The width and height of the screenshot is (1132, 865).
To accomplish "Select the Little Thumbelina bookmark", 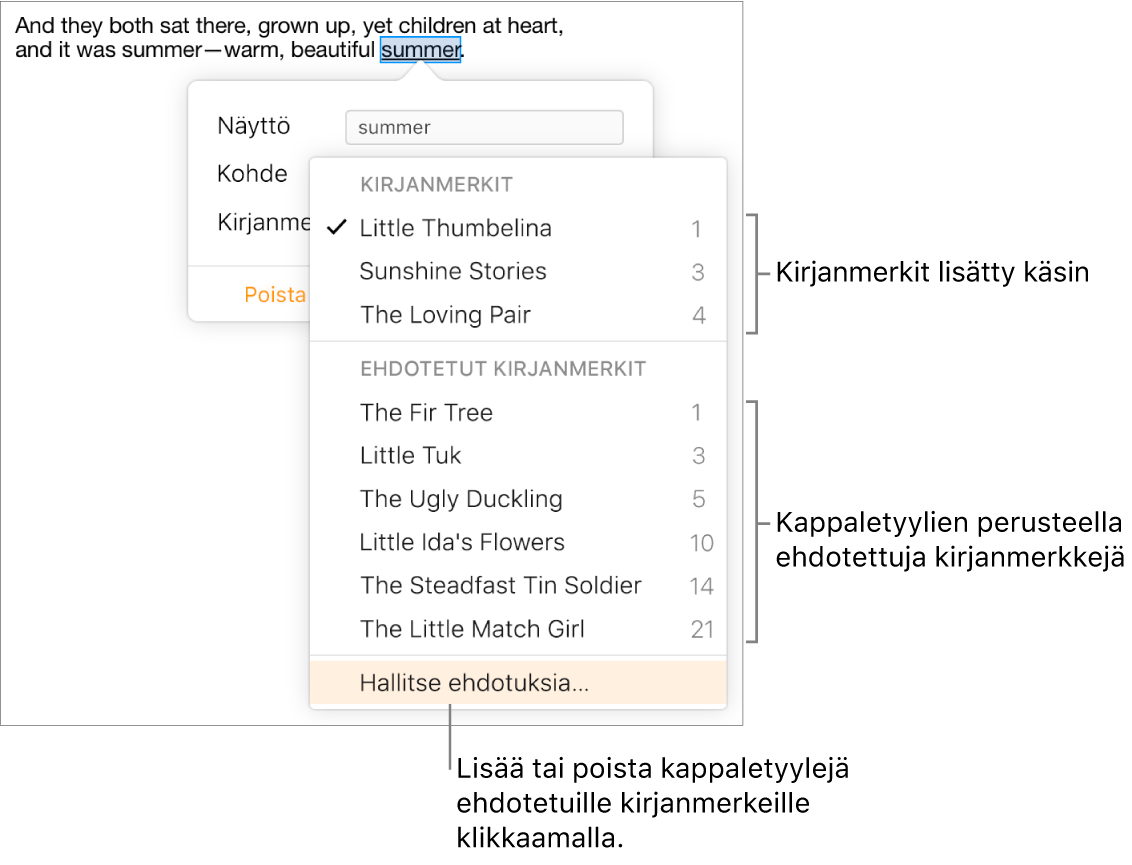I will [456, 228].
